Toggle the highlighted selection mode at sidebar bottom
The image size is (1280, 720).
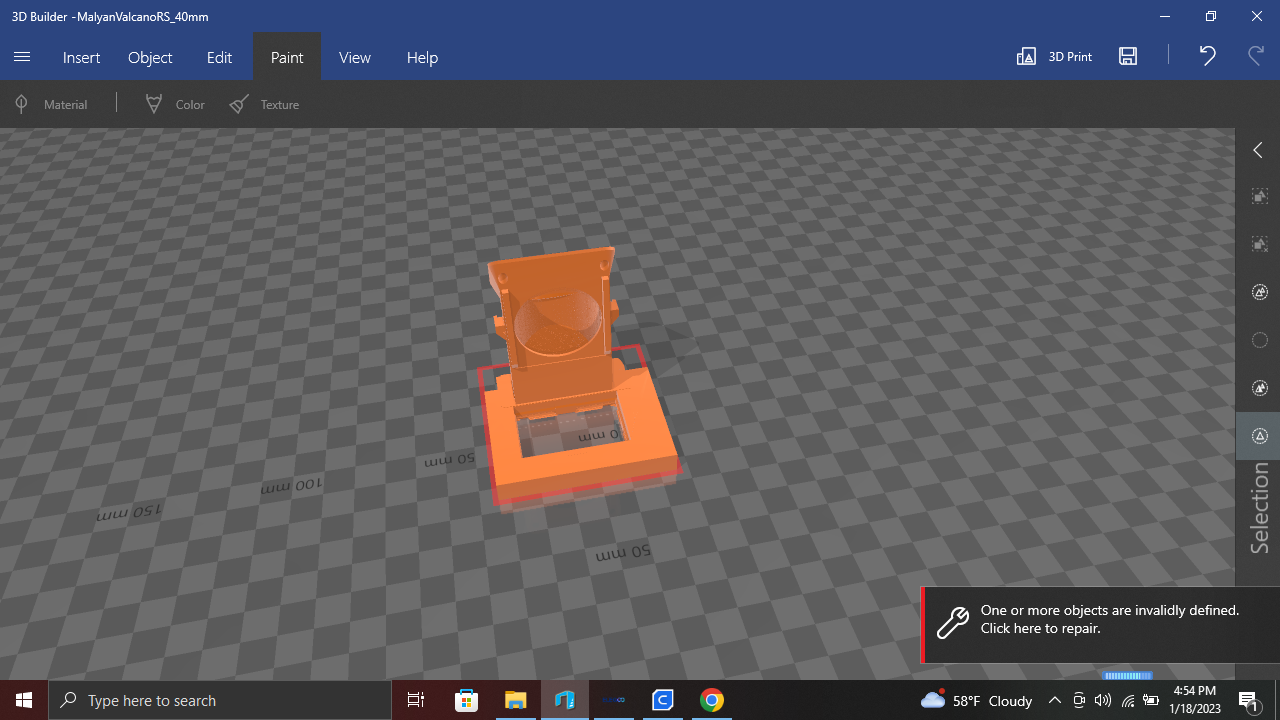(x=1259, y=436)
